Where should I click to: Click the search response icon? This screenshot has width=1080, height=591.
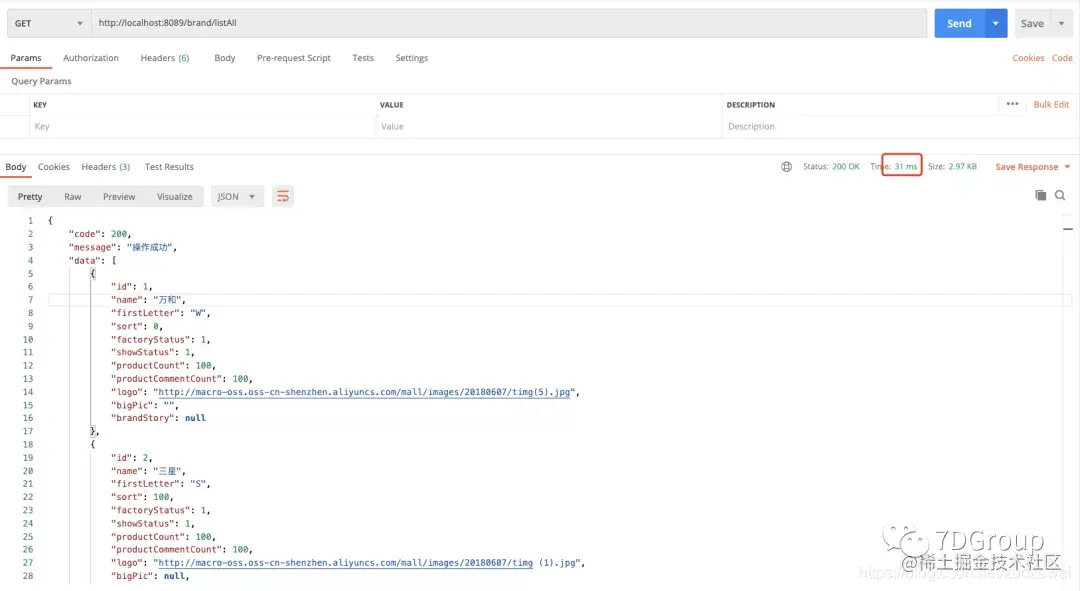(1060, 196)
